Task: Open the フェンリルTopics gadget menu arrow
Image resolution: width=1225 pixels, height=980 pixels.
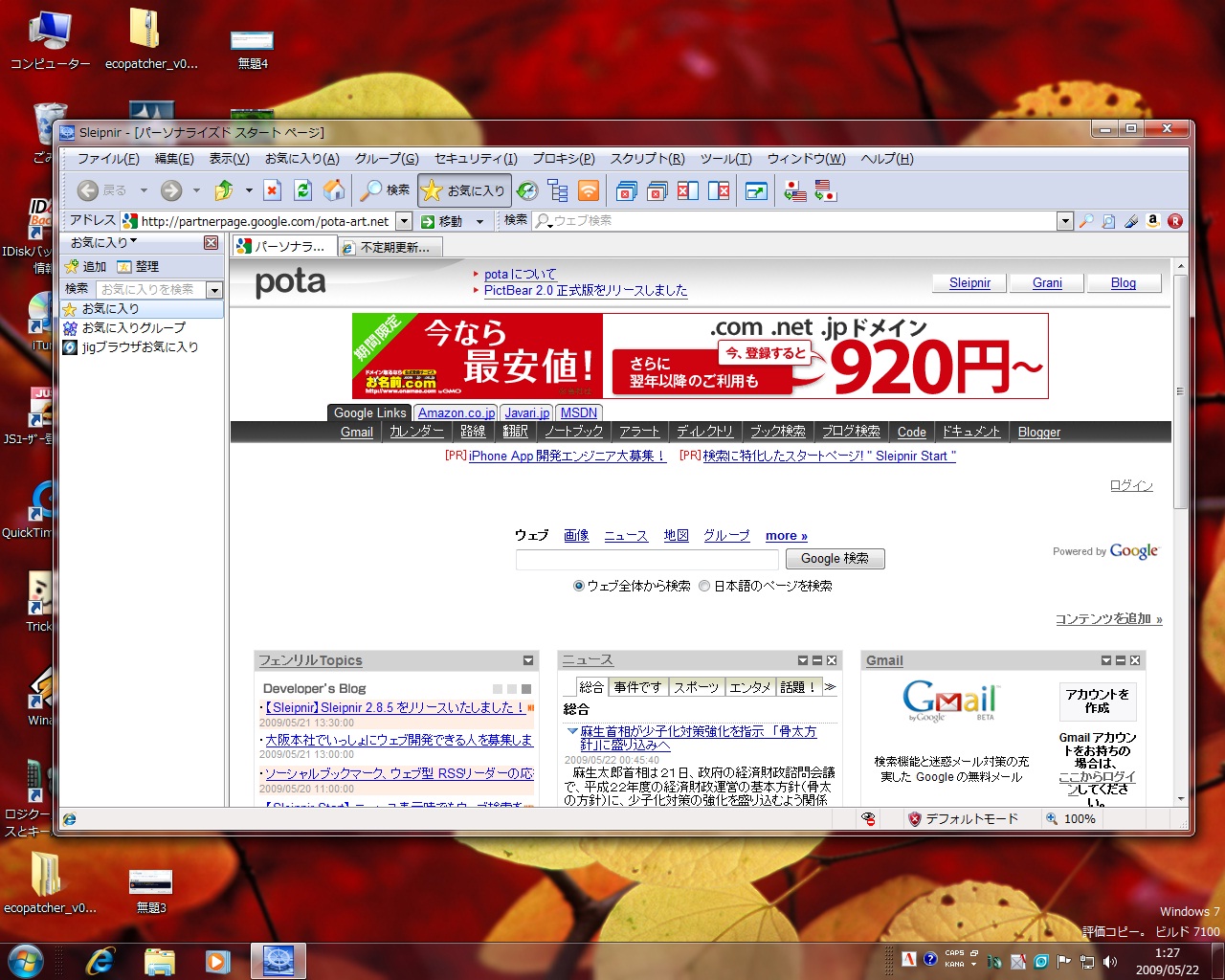Action: (528, 660)
